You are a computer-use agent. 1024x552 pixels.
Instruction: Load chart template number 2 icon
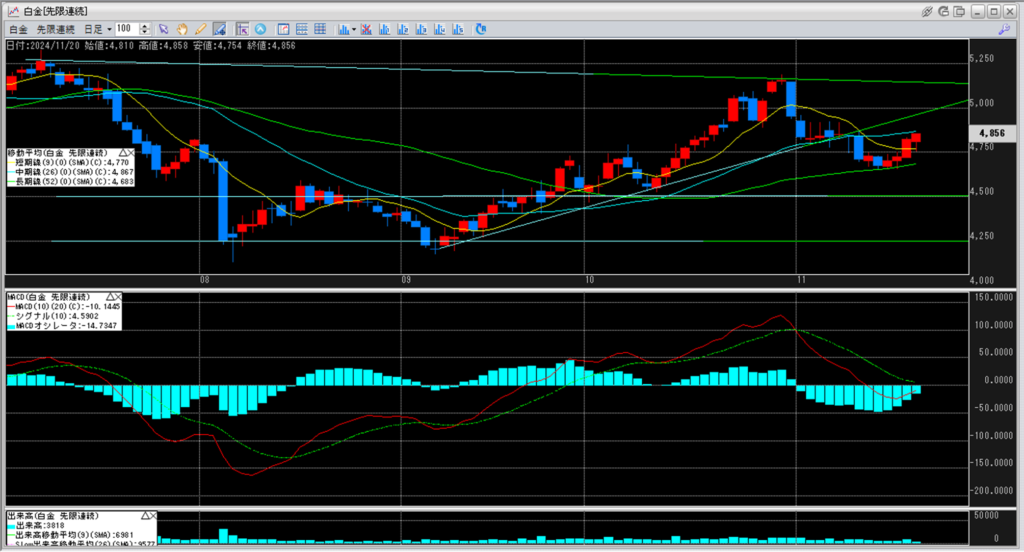(x=403, y=29)
